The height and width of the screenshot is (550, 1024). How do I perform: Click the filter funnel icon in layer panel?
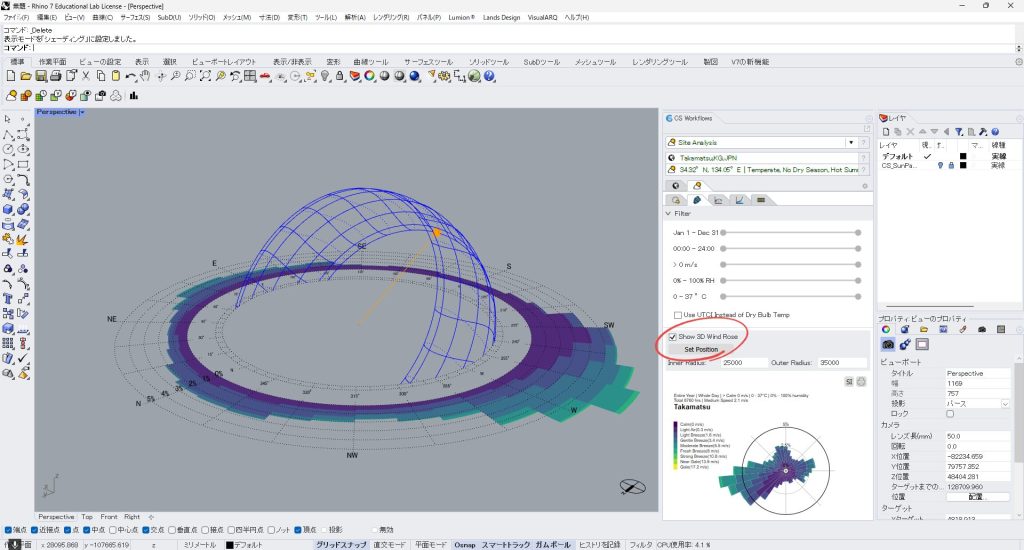959,131
